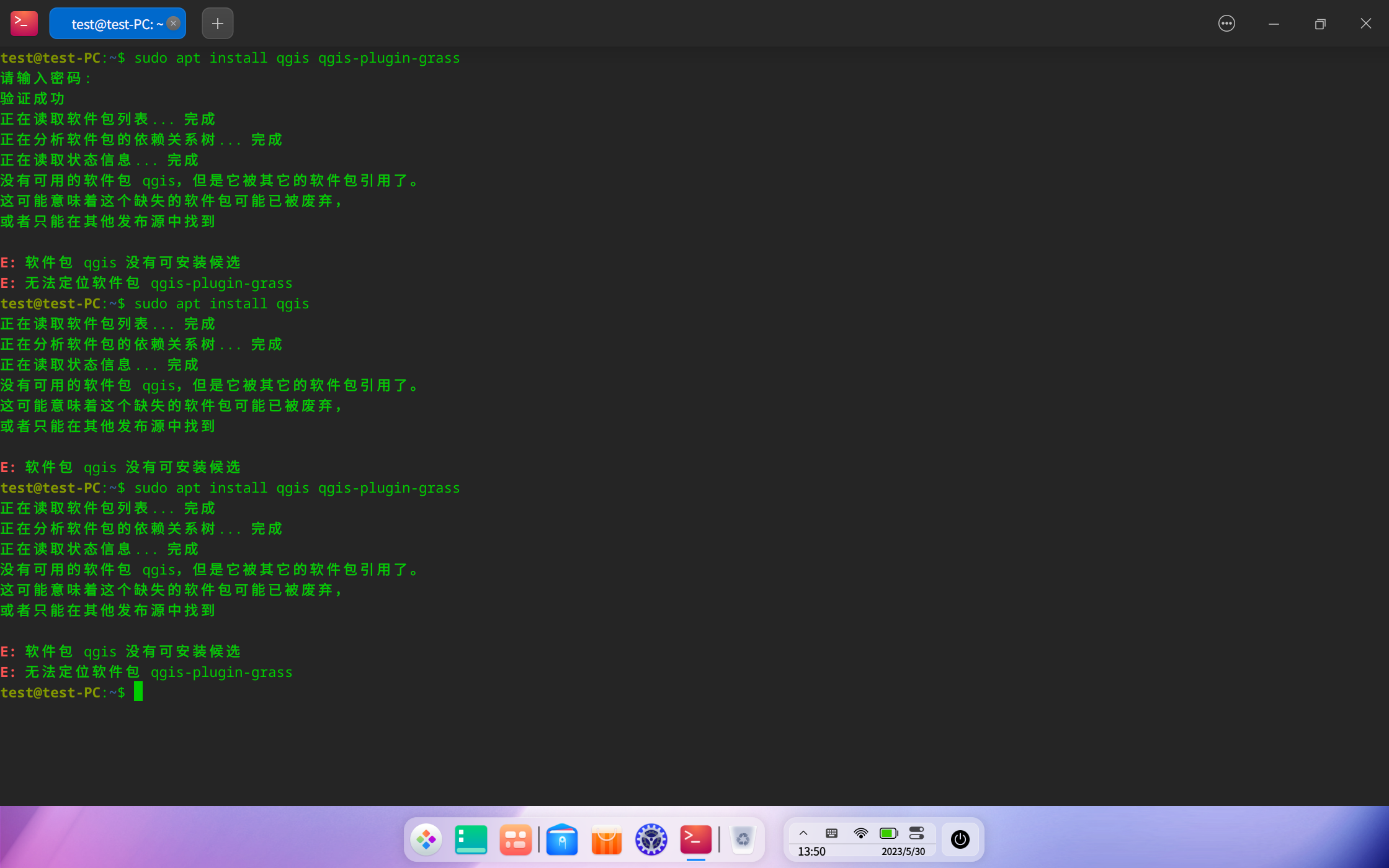Switch to the test@test-PC terminal tab
The height and width of the screenshot is (868, 1389).
tap(112, 24)
